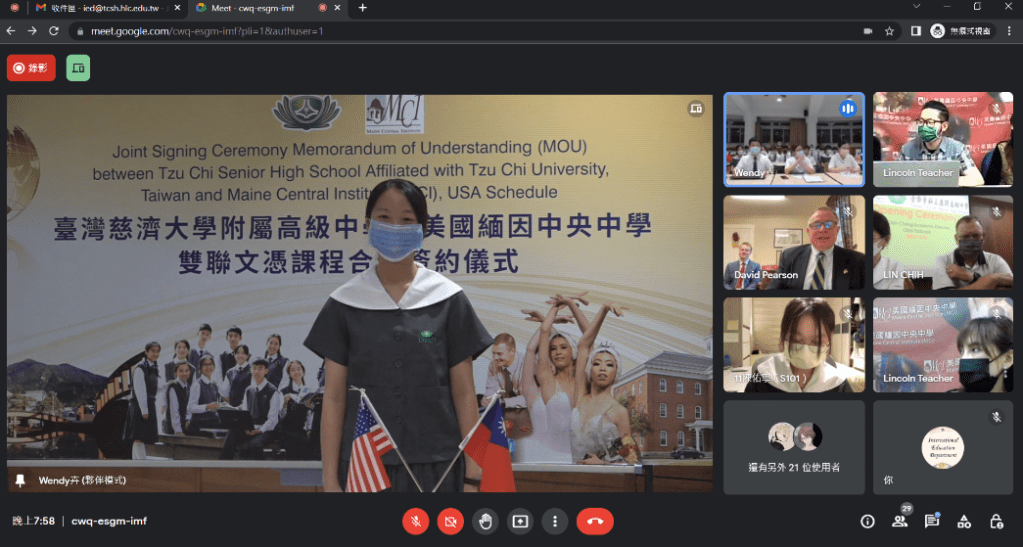Select the David Pearson video tile
The width and height of the screenshot is (1023, 547).
pos(794,242)
